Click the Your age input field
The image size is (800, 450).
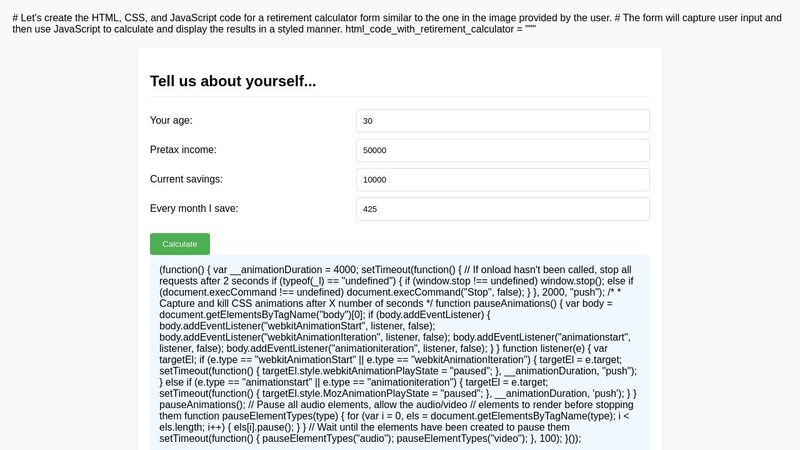(x=502, y=121)
